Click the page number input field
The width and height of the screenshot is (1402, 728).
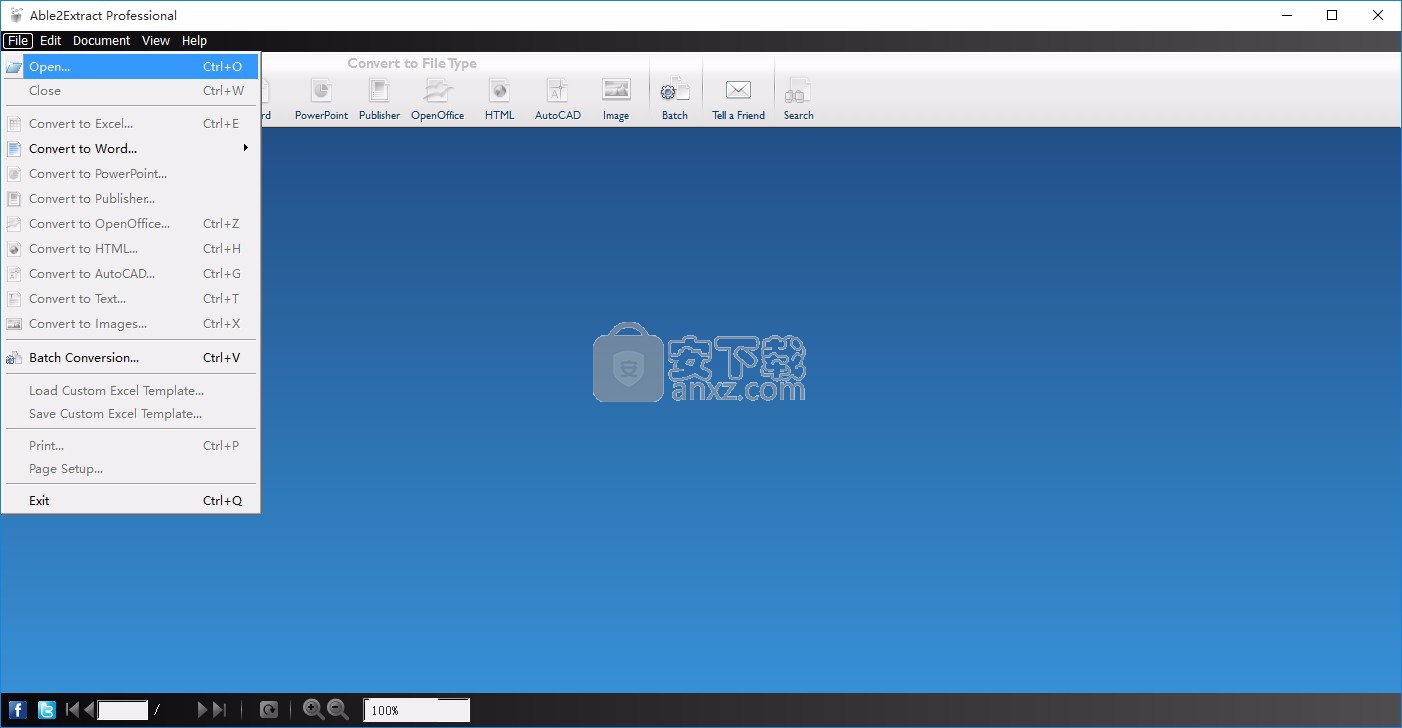(123, 710)
